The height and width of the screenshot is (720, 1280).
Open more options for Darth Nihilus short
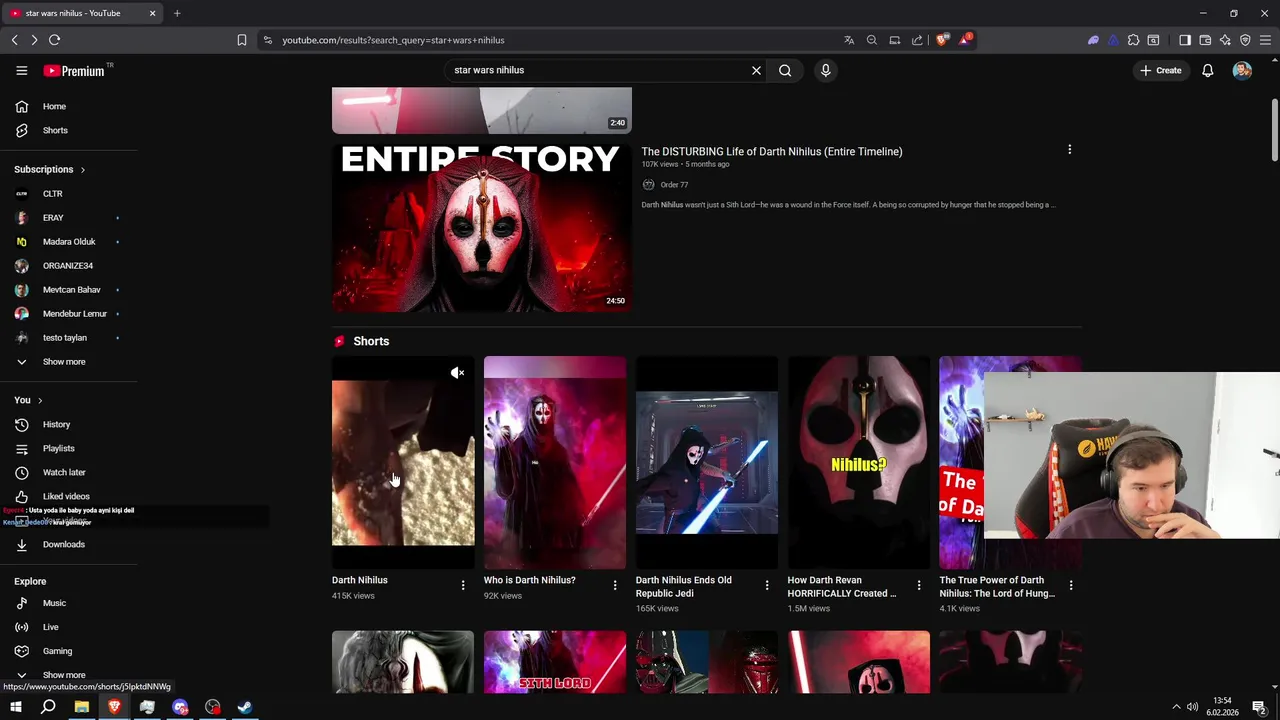[x=463, y=585]
